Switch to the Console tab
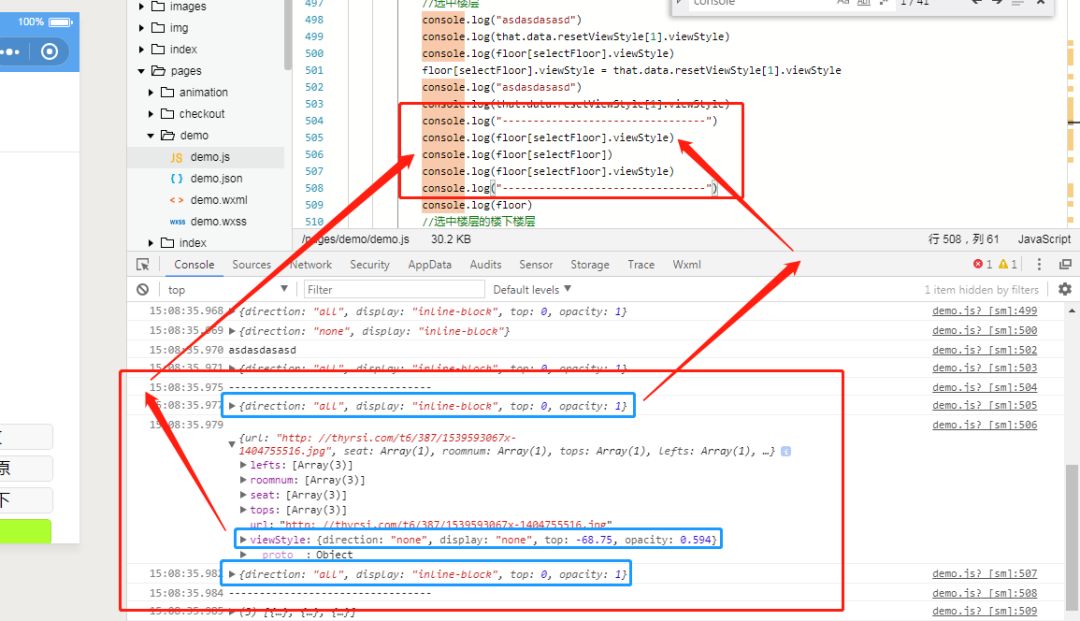1080x621 pixels. 194,264
